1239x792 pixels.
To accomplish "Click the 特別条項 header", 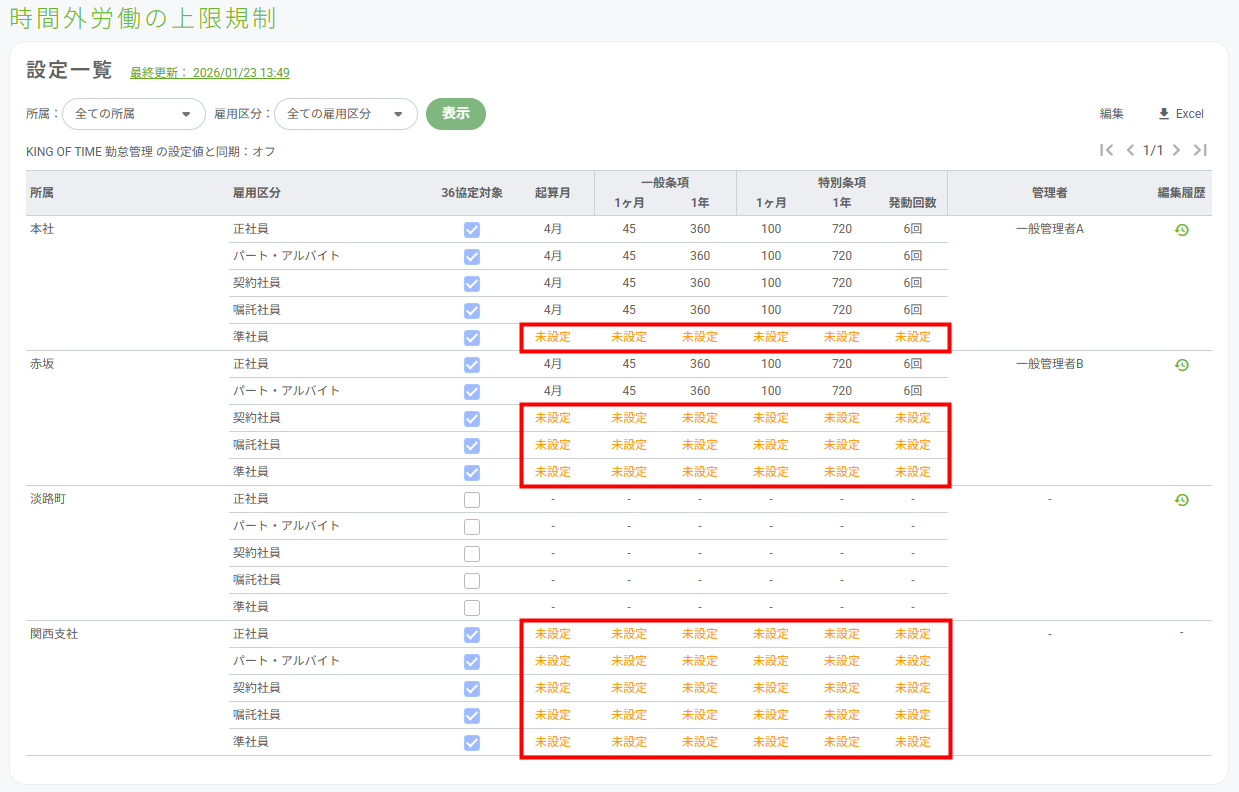I will (x=842, y=182).
